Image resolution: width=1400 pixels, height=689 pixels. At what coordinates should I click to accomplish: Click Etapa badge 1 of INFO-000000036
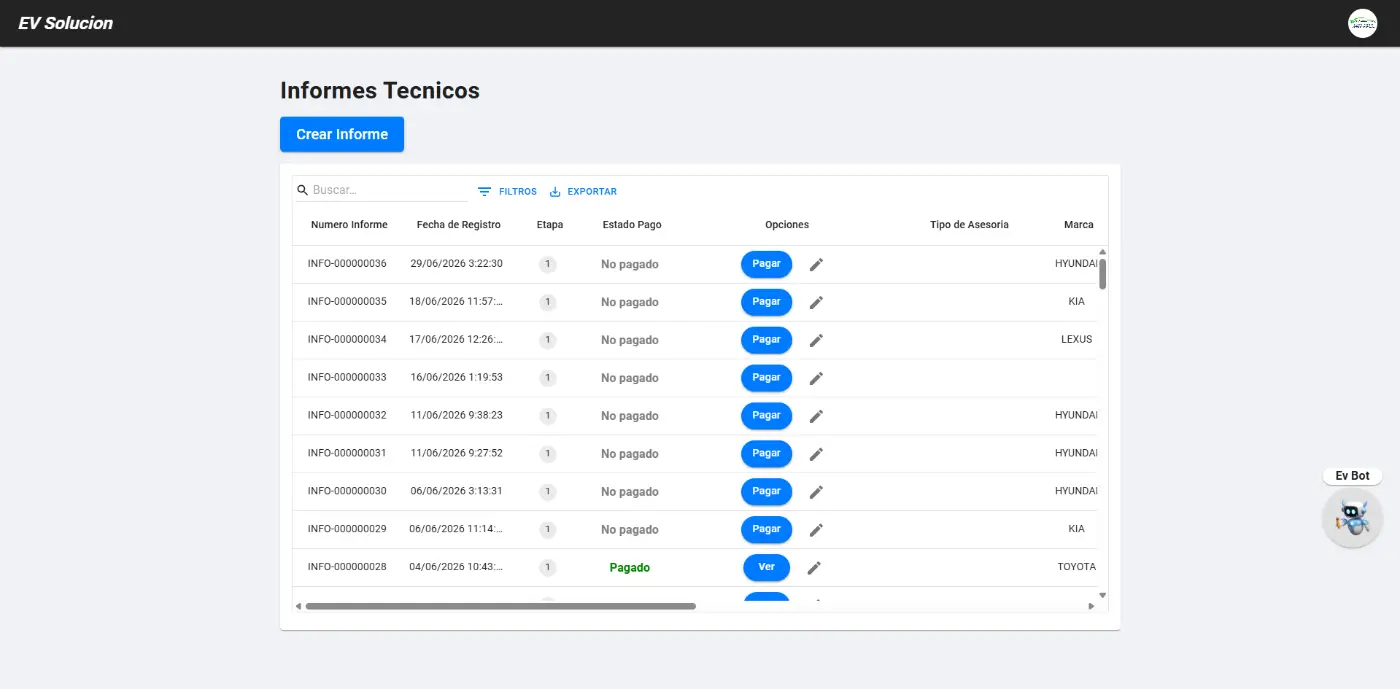point(547,264)
